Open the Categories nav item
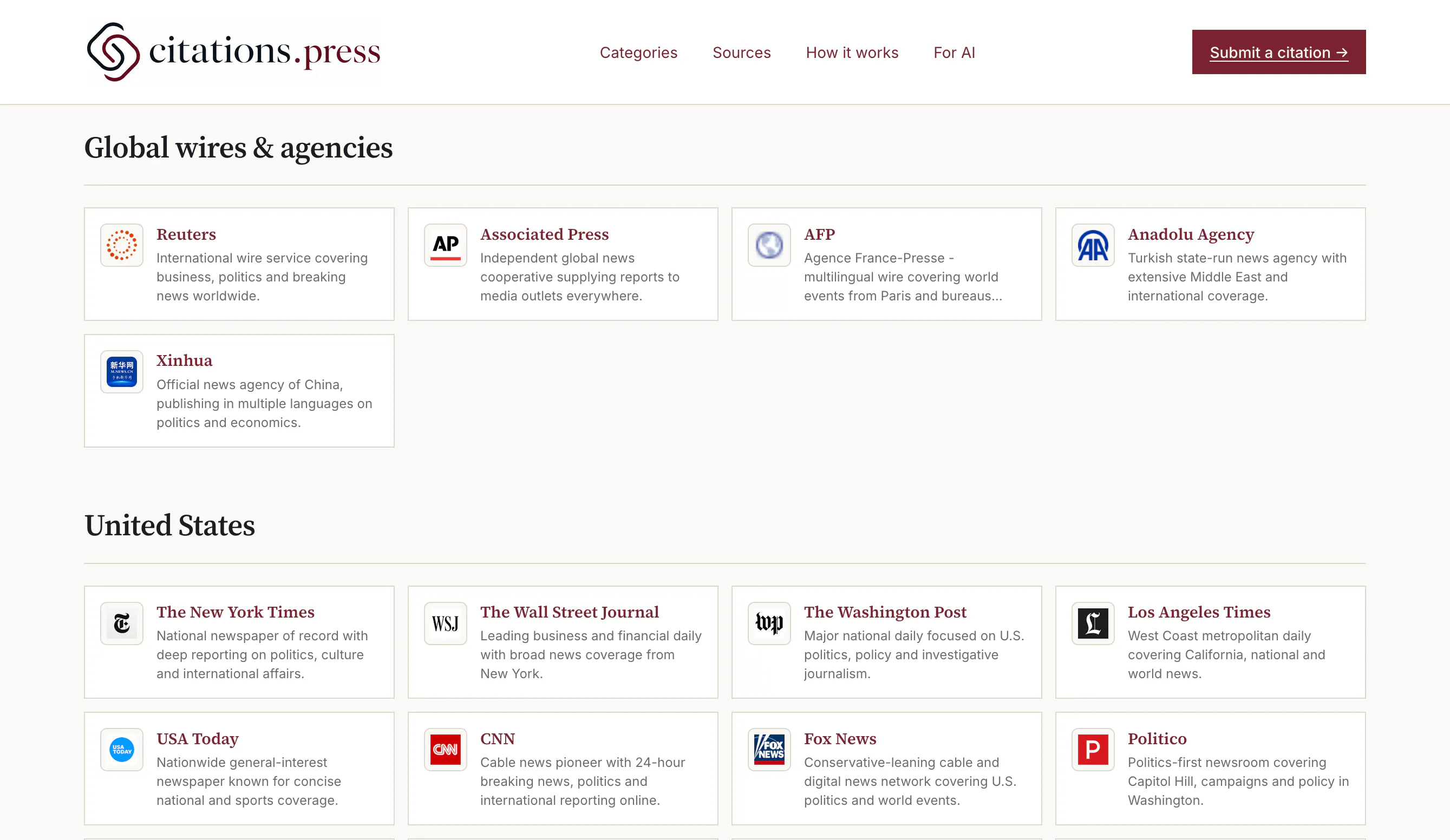Screen dimensions: 1450x840 pyautogui.click(x=638, y=52)
